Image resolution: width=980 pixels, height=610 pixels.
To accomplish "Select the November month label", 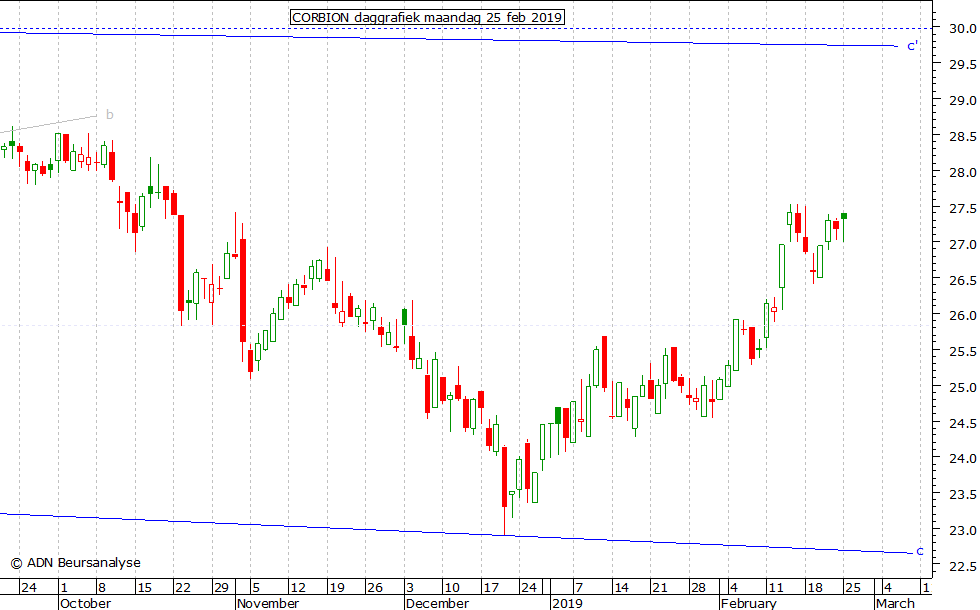I will 268,603.
